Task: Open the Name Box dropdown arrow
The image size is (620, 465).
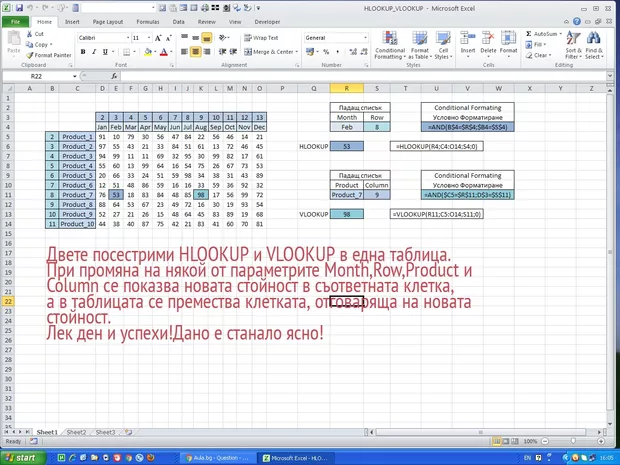Action: 74,76
